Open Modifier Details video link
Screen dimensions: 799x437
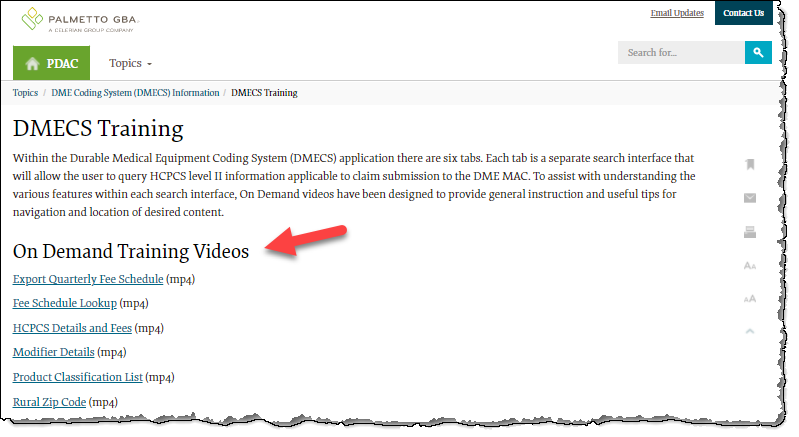pos(54,352)
